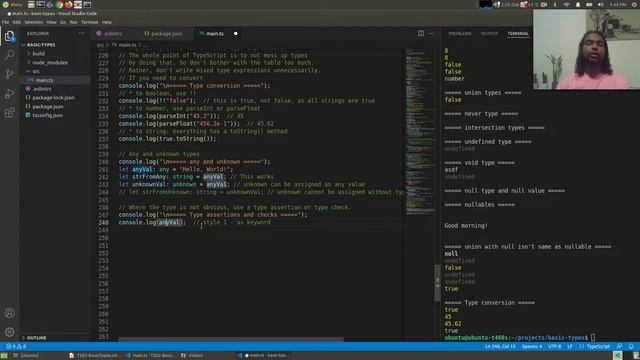The image size is (640, 360).
Task: Click the src breadcrumb segment
Action: point(100,45)
